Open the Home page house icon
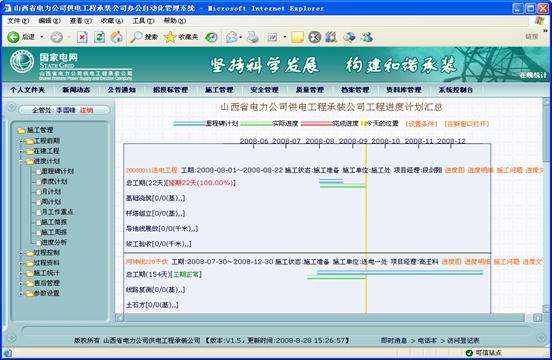The width and height of the screenshot is (552, 360). coord(117,37)
